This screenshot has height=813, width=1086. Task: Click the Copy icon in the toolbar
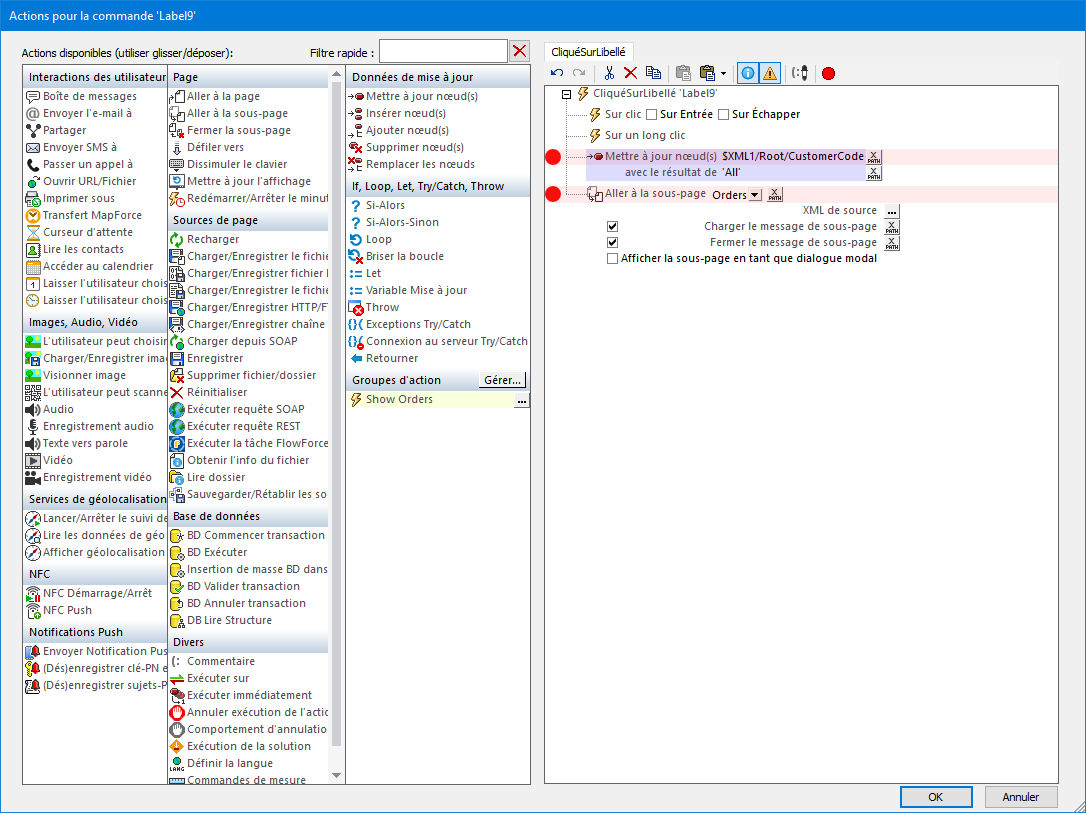point(653,73)
